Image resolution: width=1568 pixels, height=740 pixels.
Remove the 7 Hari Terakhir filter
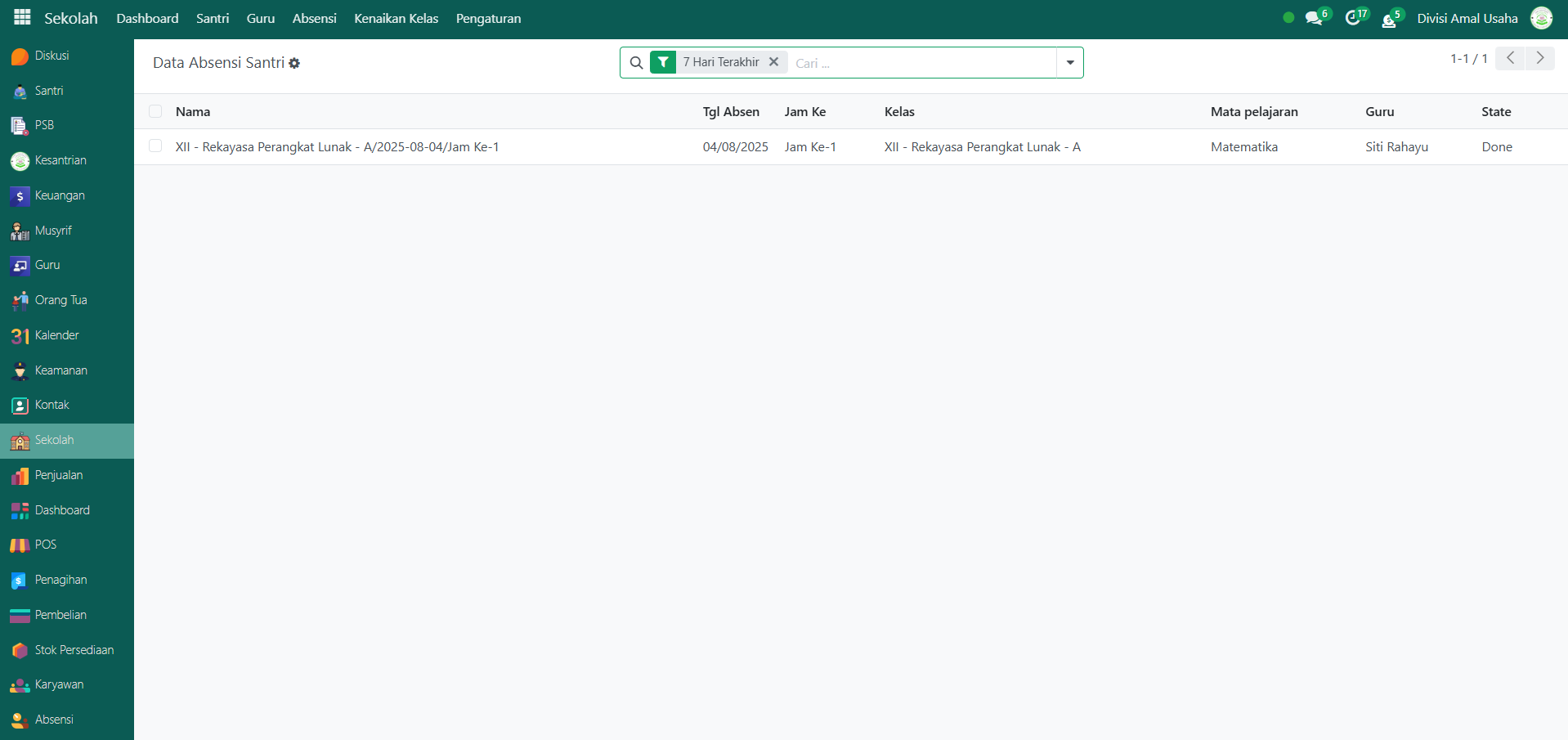pyautogui.click(x=773, y=62)
